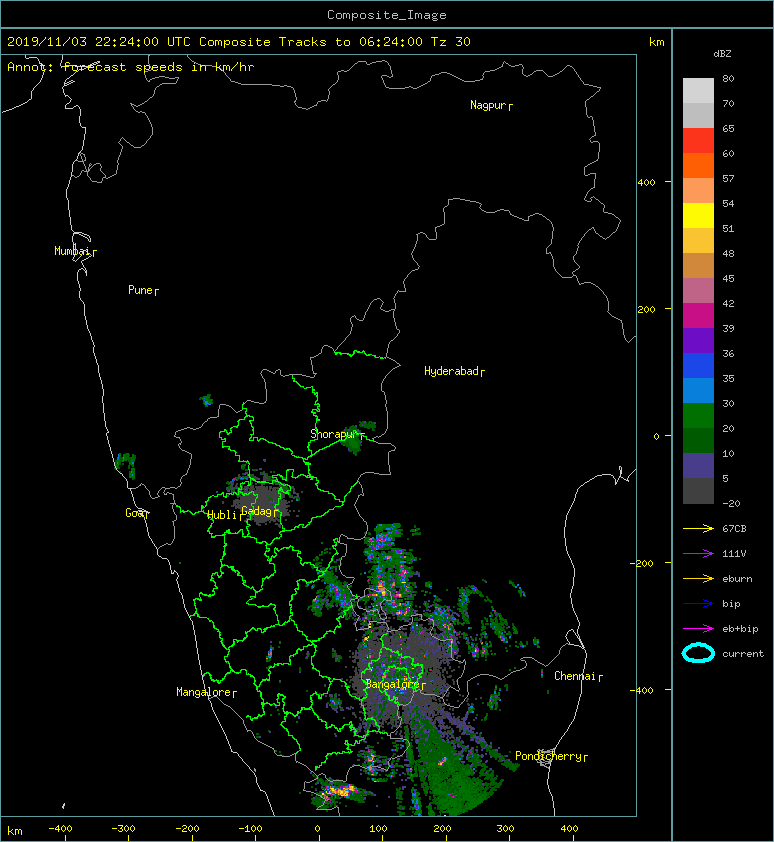Select the 65 dBZ red color swatch
This screenshot has width=774, height=842.
click(698, 141)
